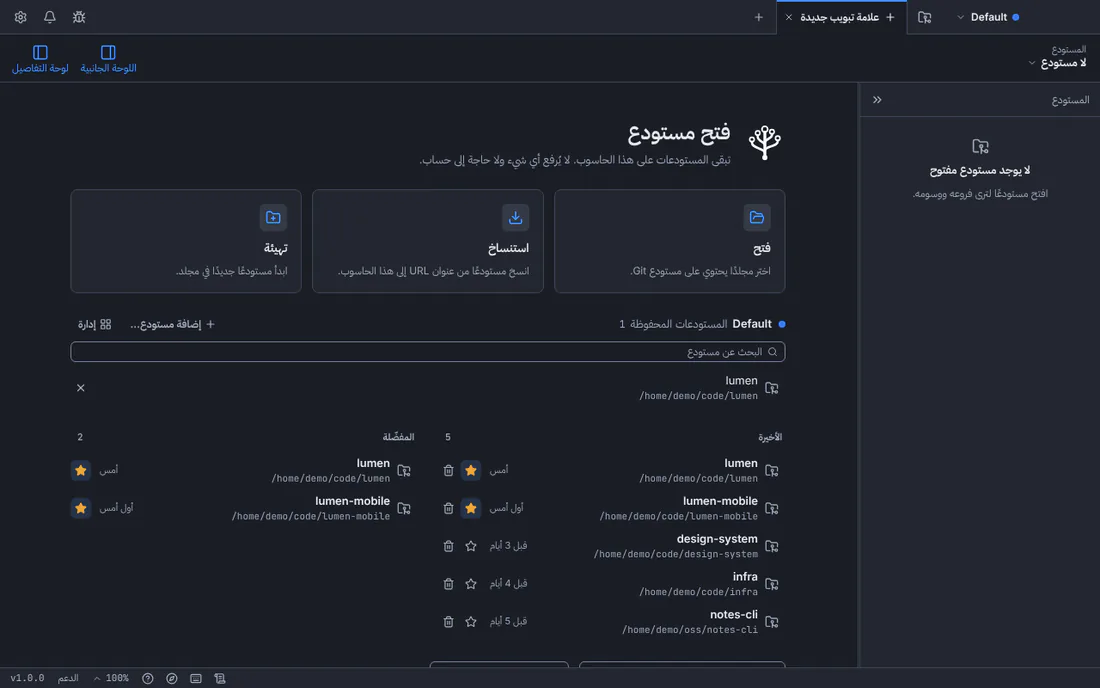Click the new-folder icon on the تهيئة card
Viewport: 1100px width, 688px height.
click(x=273, y=217)
